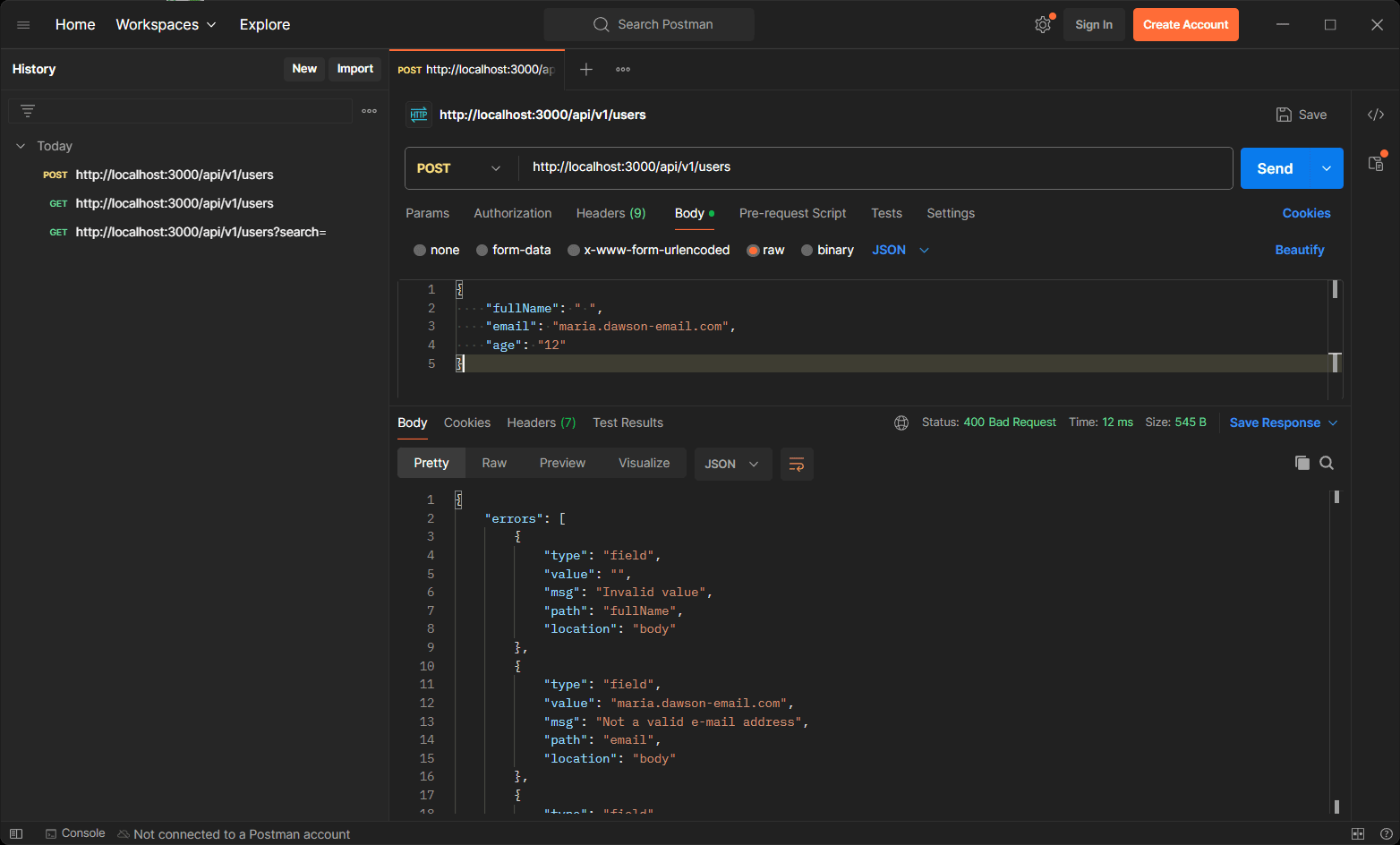1400x845 pixels.
Task: Toggle word wrap in response viewer
Action: click(796, 464)
